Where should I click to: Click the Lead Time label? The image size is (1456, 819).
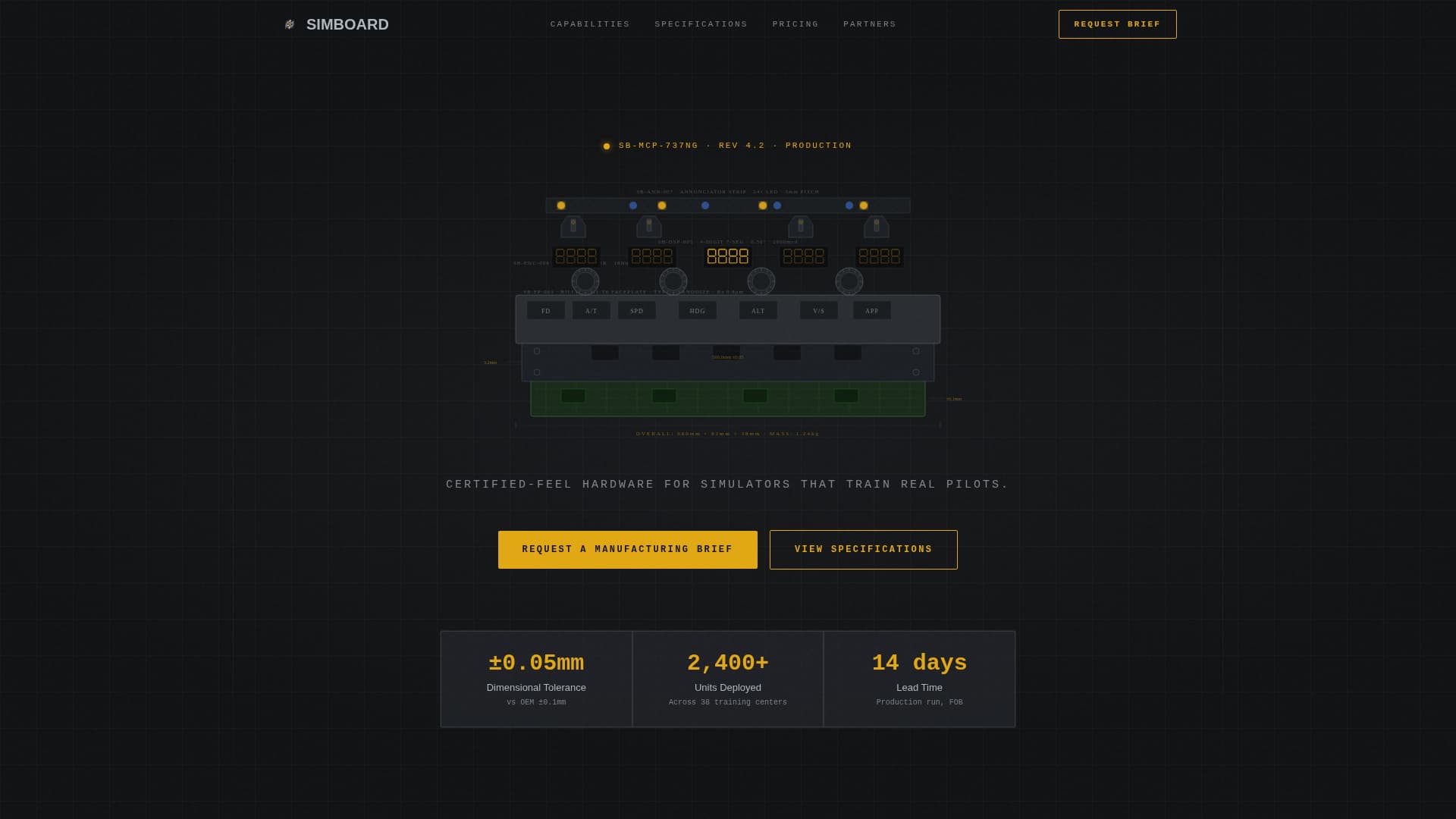click(919, 688)
